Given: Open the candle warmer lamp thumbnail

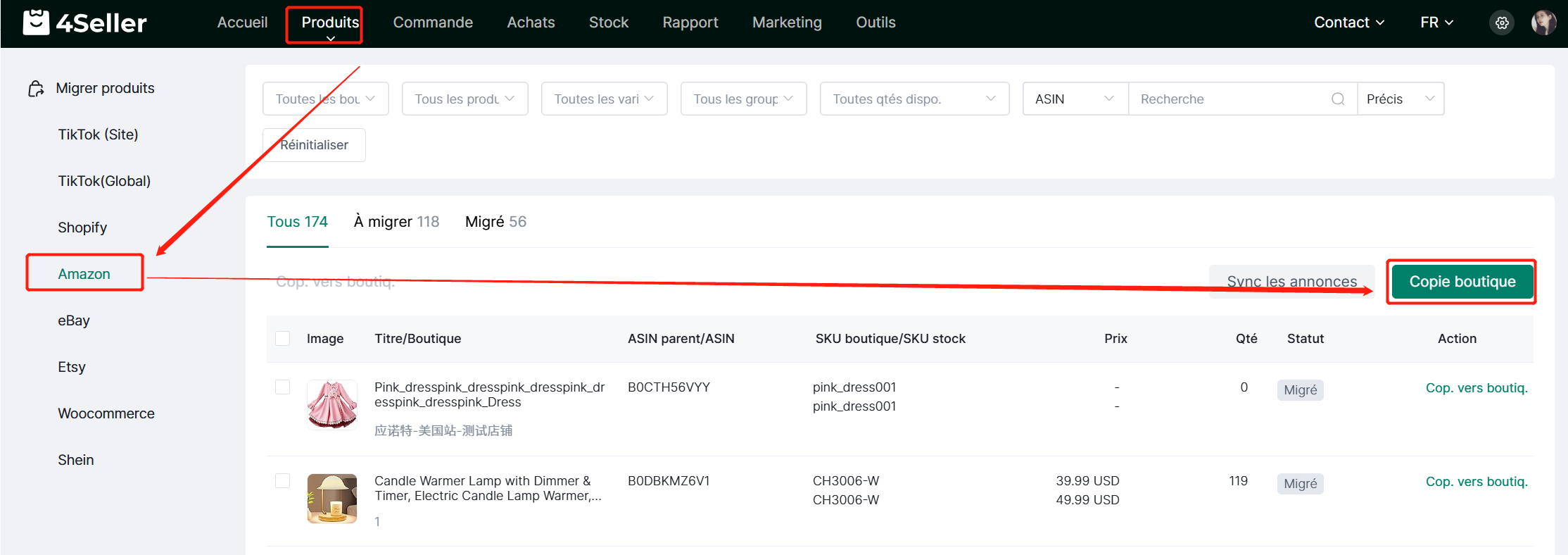Looking at the screenshot, I should pyautogui.click(x=332, y=499).
